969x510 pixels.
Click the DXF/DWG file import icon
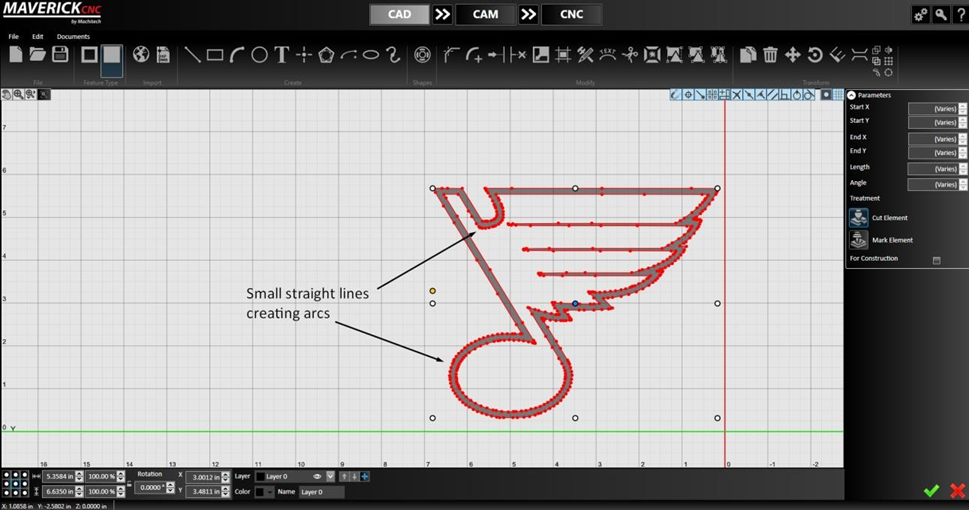point(163,54)
